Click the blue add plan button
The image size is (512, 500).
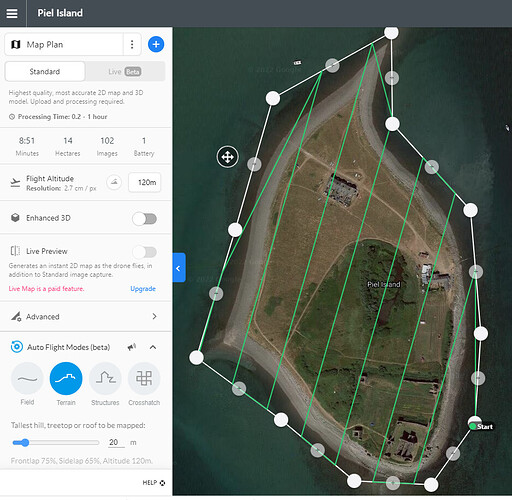(x=156, y=44)
